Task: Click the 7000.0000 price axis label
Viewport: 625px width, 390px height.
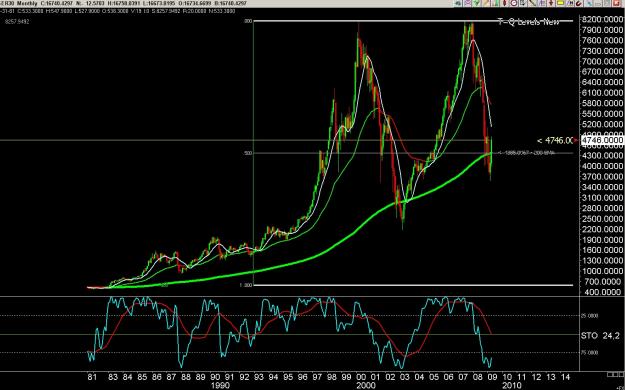Action: coord(602,61)
